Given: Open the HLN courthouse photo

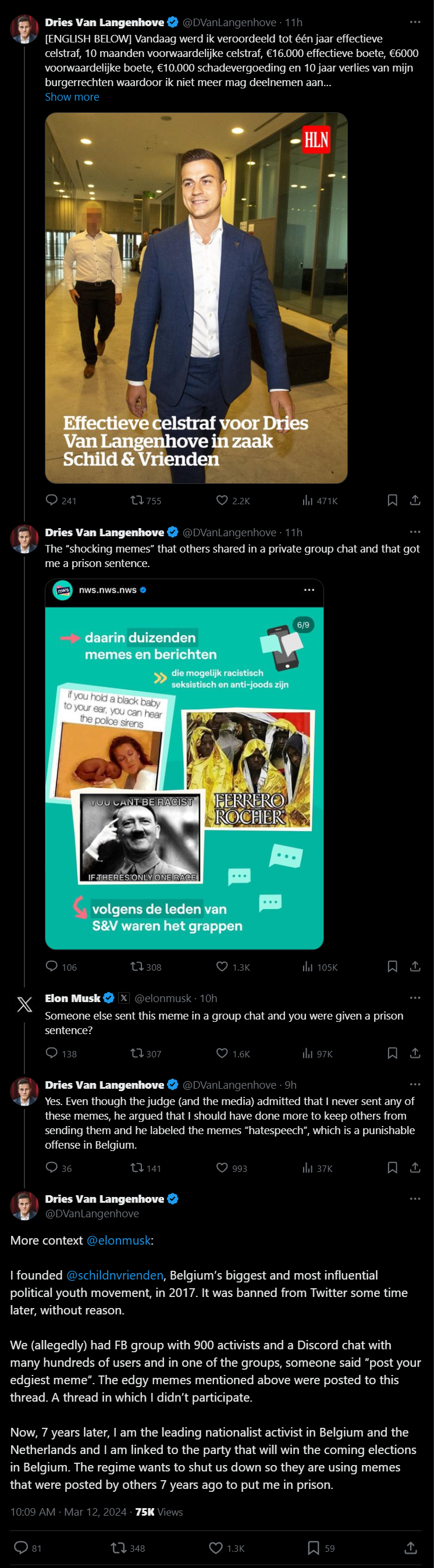Looking at the screenshot, I should tap(196, 298).
